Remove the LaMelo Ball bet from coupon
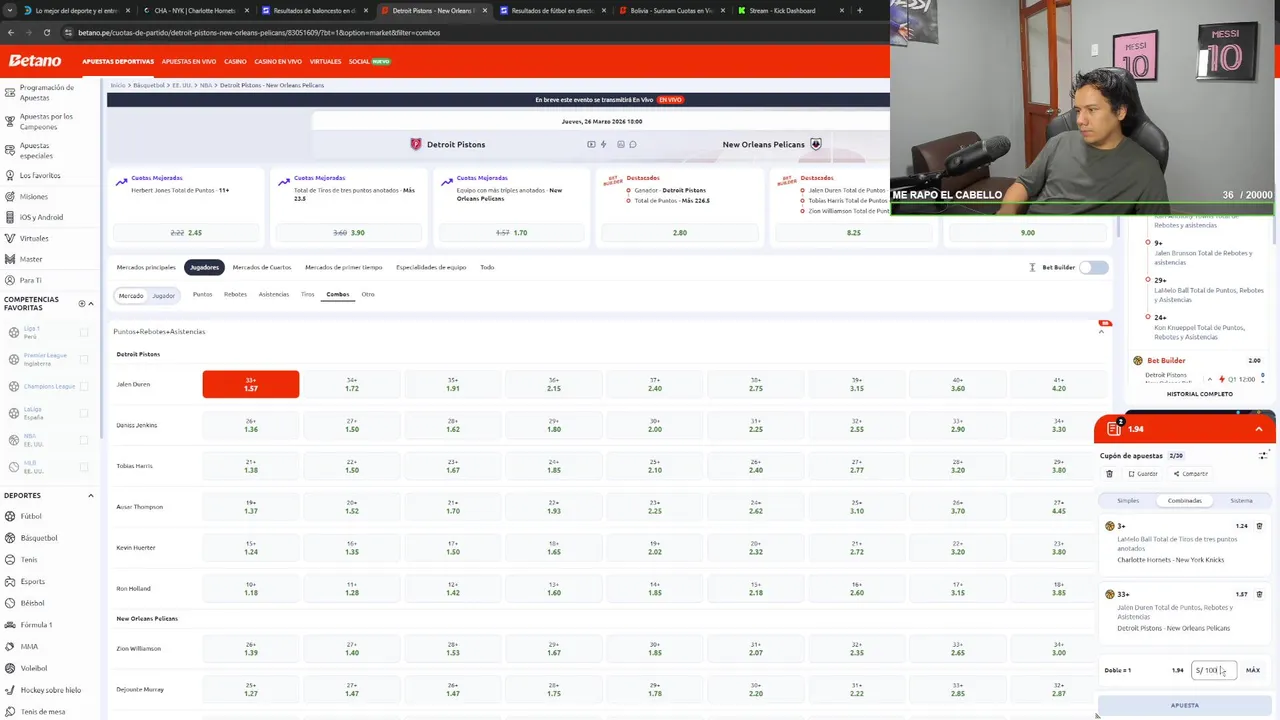1280x720 pixels. click(1260, 526)
